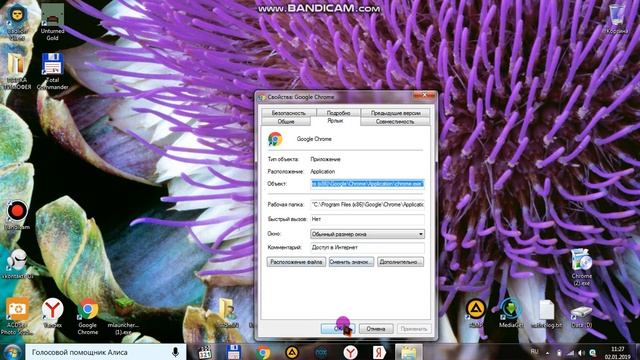Select the Ярлык tab
Screen dimensions: 640x360
point(335,121)
